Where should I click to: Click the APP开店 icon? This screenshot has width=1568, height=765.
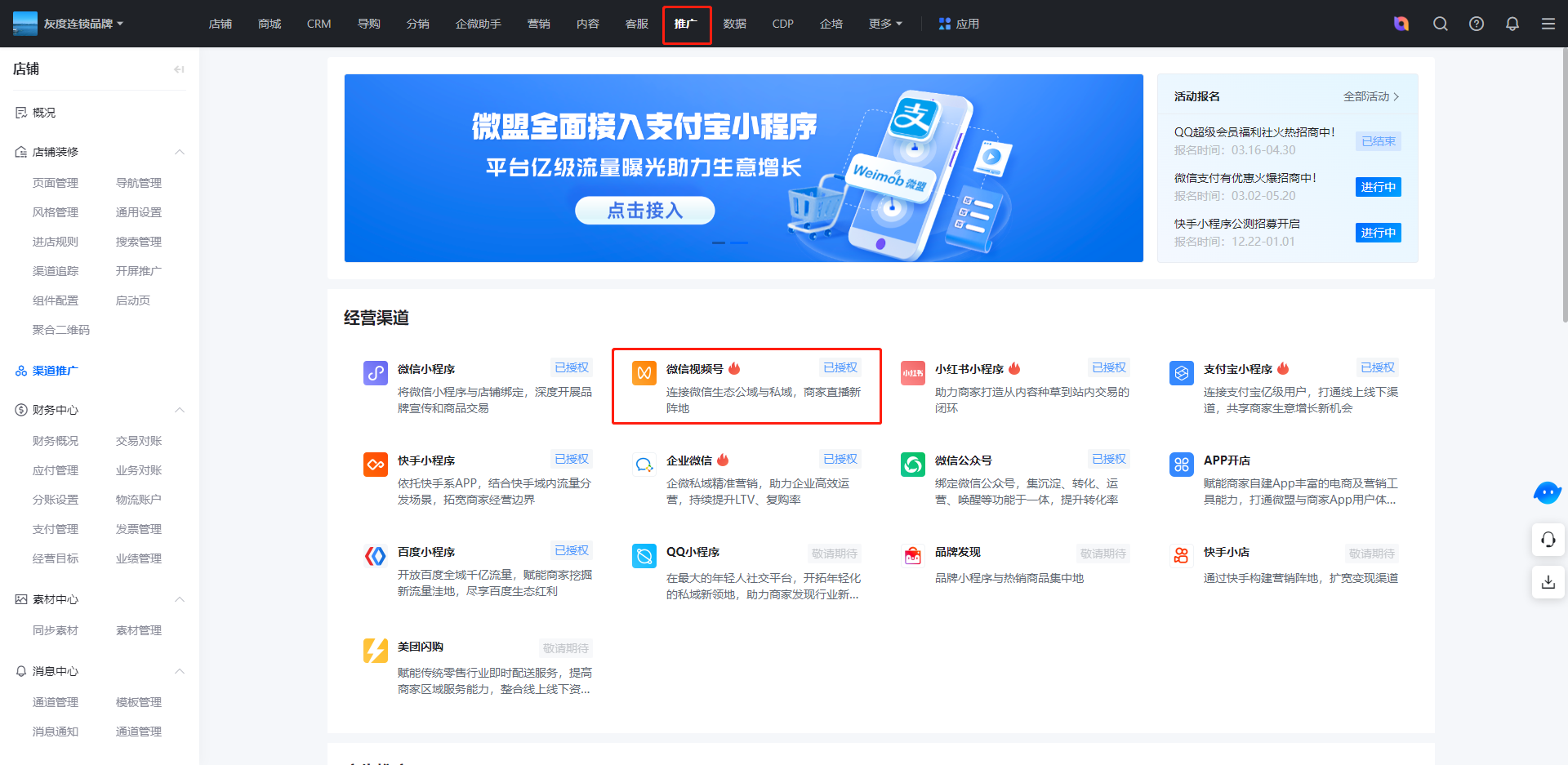(x=1182, y=465)
